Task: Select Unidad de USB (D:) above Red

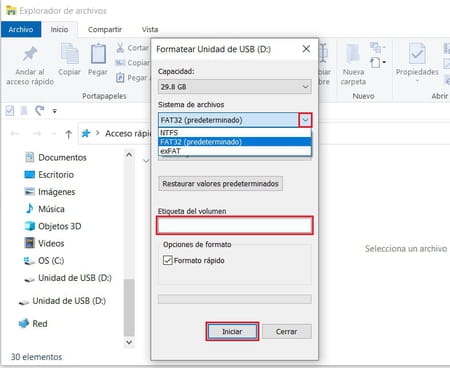Action: click(x=69, y=301)
